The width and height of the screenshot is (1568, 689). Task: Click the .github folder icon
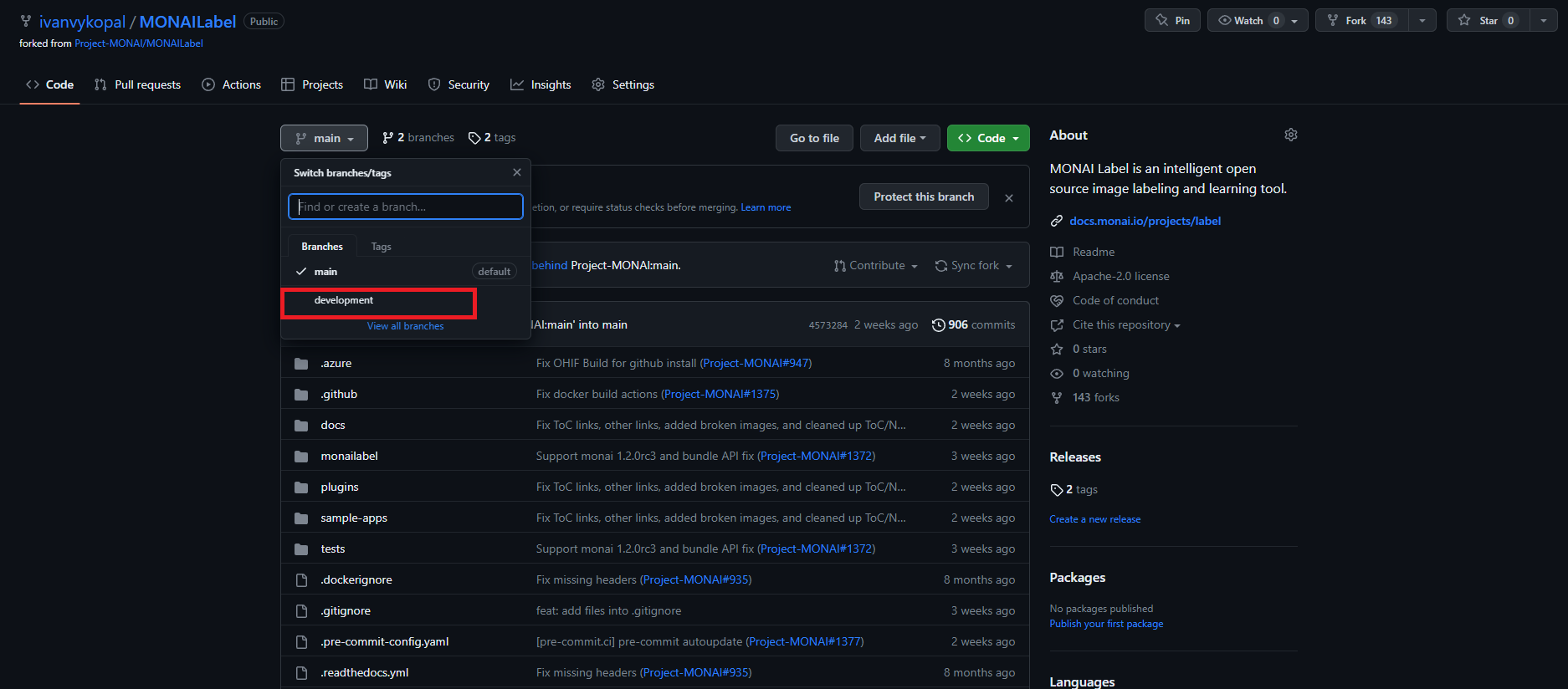point(301,395)
